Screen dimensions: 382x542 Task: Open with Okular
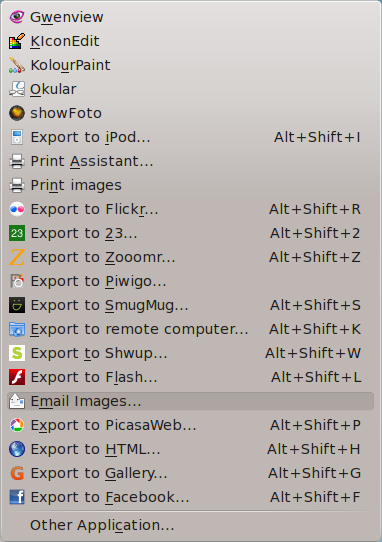(190, 89)
